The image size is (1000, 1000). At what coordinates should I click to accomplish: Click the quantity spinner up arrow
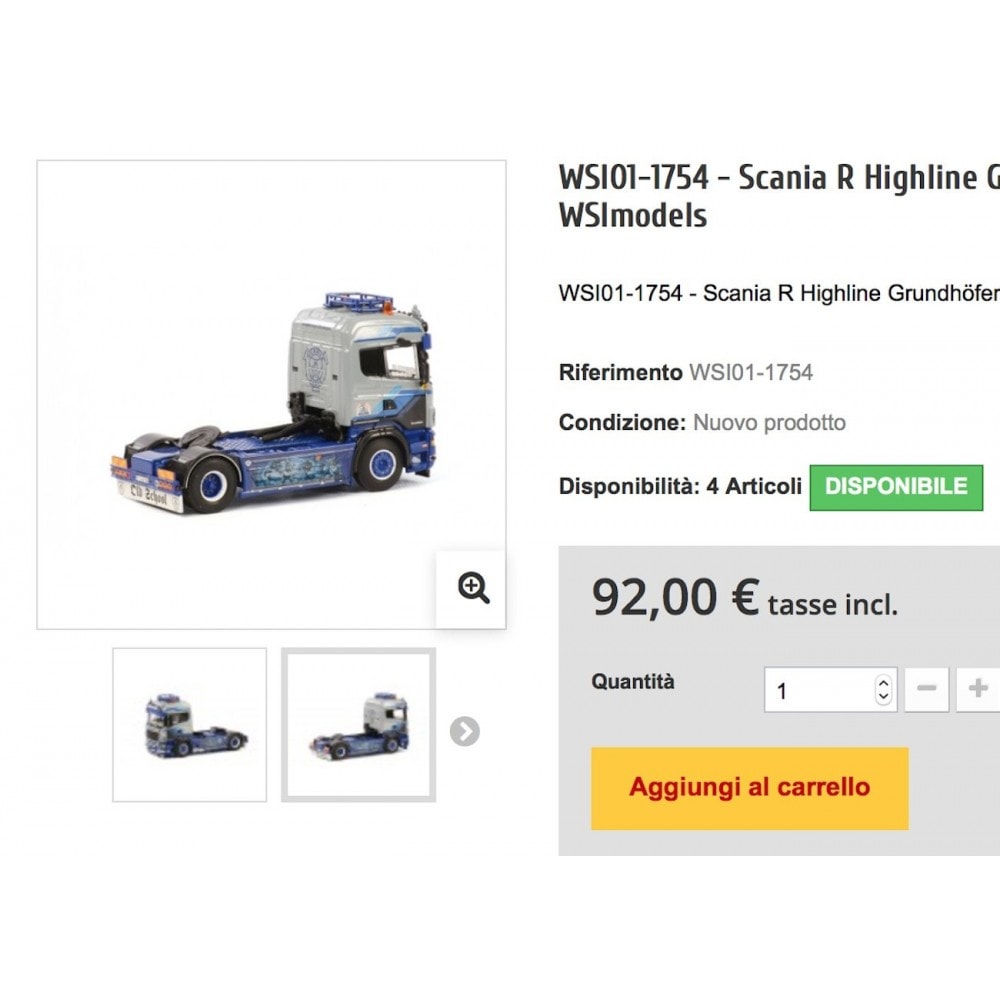tap(883, 682)
